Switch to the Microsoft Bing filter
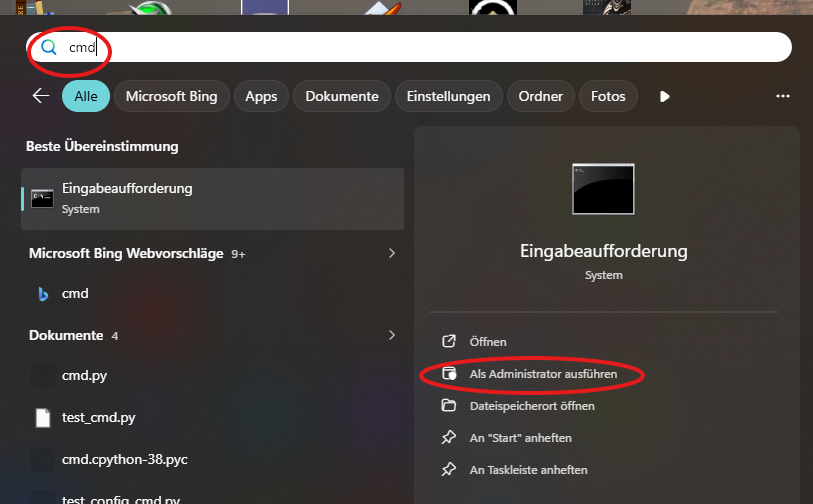Screen dimensions: 813x504 pyautogui.click(x=172, y=96)
